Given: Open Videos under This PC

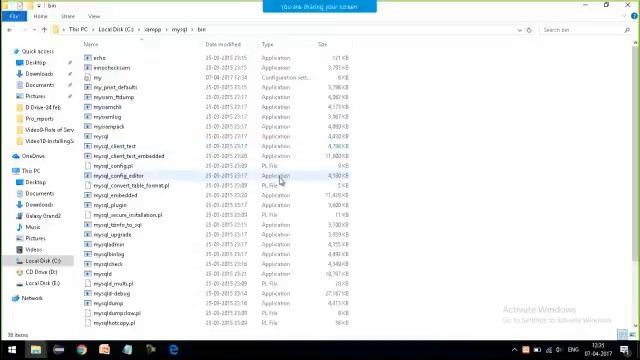Looking at the screenshot, I should point(33,250).
